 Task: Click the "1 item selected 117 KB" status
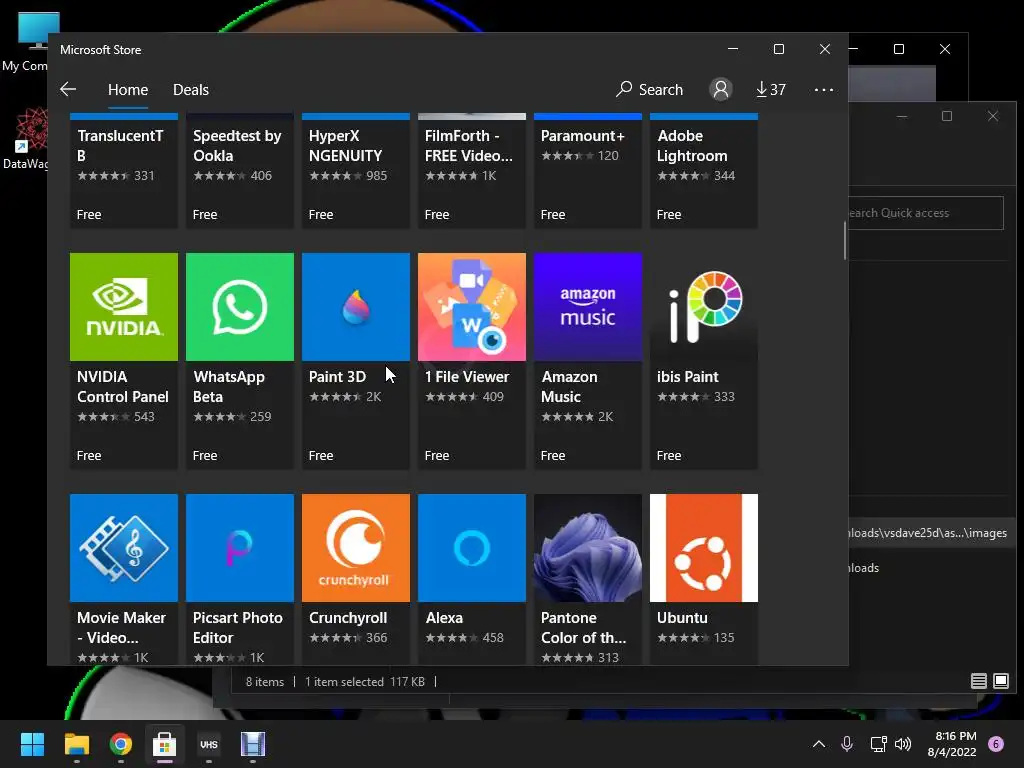pyautogui.click(x=365, y=682)
